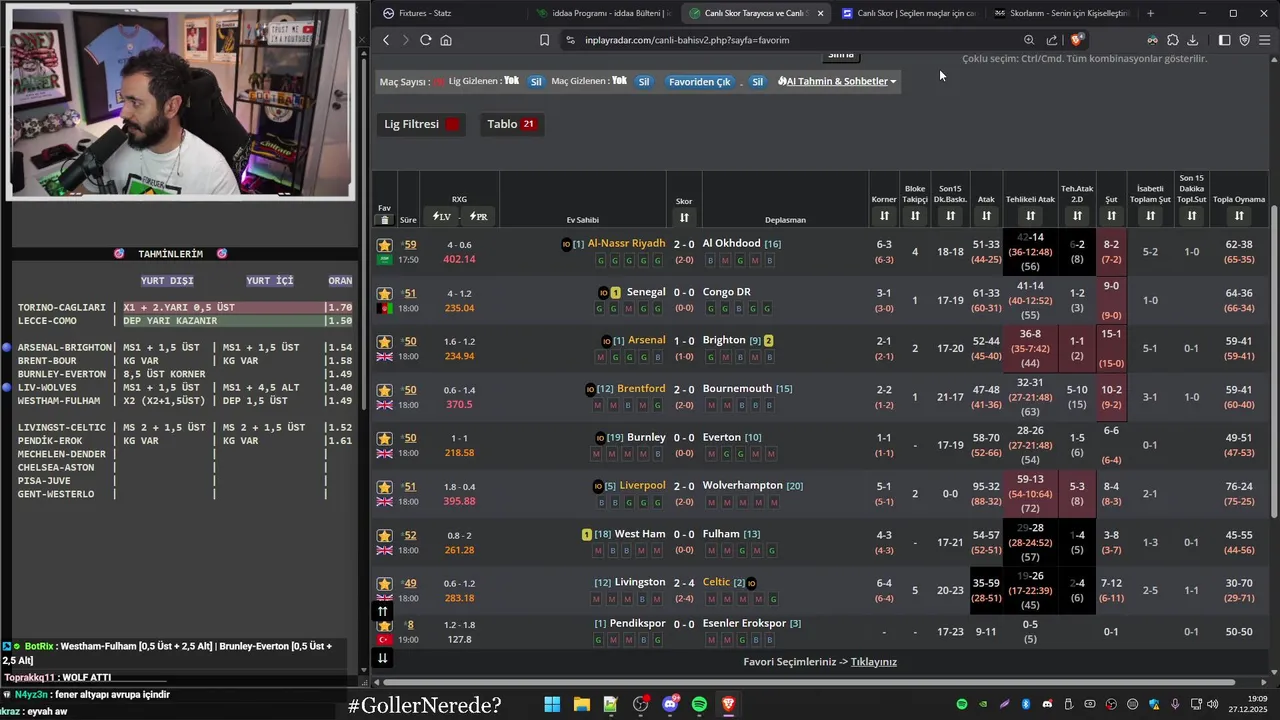Switch to the iddaa Programı tab
The image size is (1280, 720).
click(x=604, y=13)
